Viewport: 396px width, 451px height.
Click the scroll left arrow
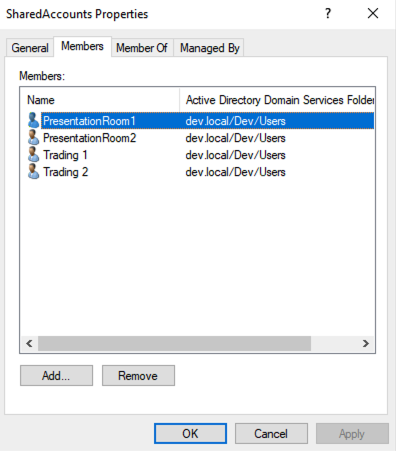[x=29, y=343]
